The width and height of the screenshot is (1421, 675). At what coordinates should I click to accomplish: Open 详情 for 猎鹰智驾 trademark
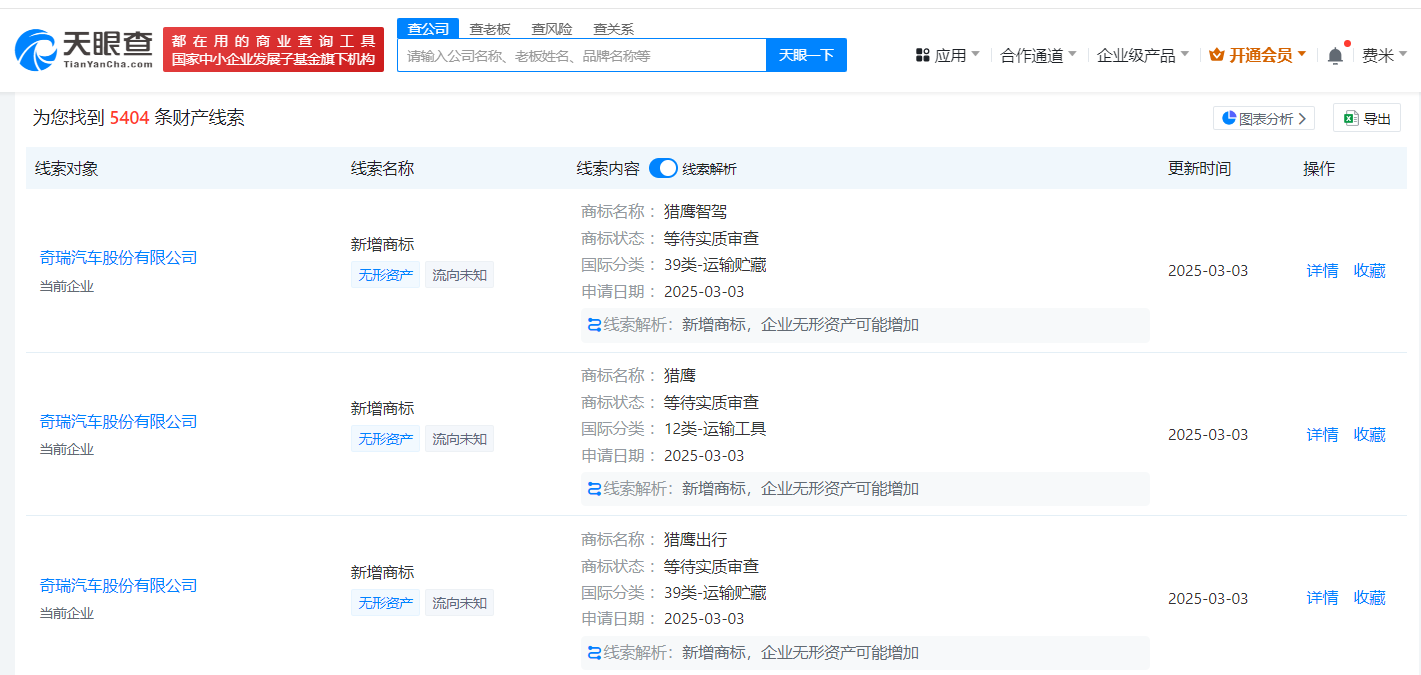(1322, 270)
